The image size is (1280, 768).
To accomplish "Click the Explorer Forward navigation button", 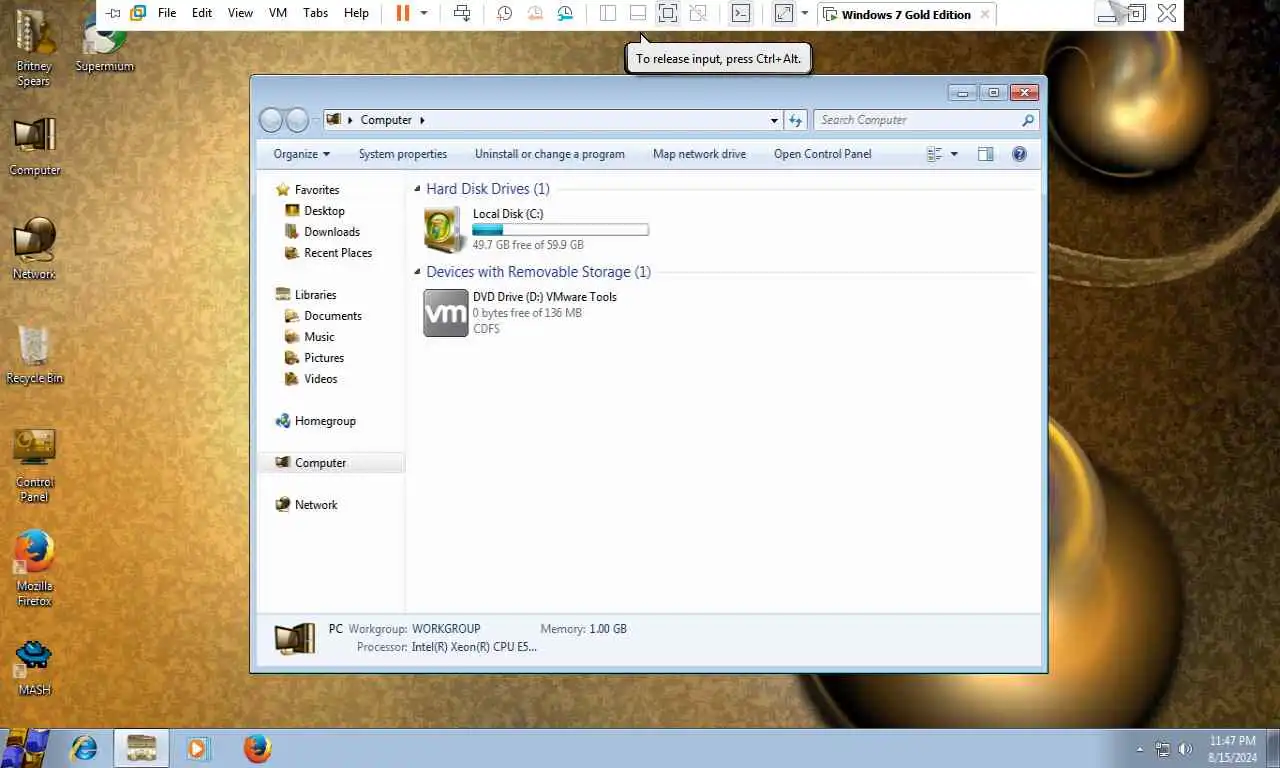I will click(297, 120).
